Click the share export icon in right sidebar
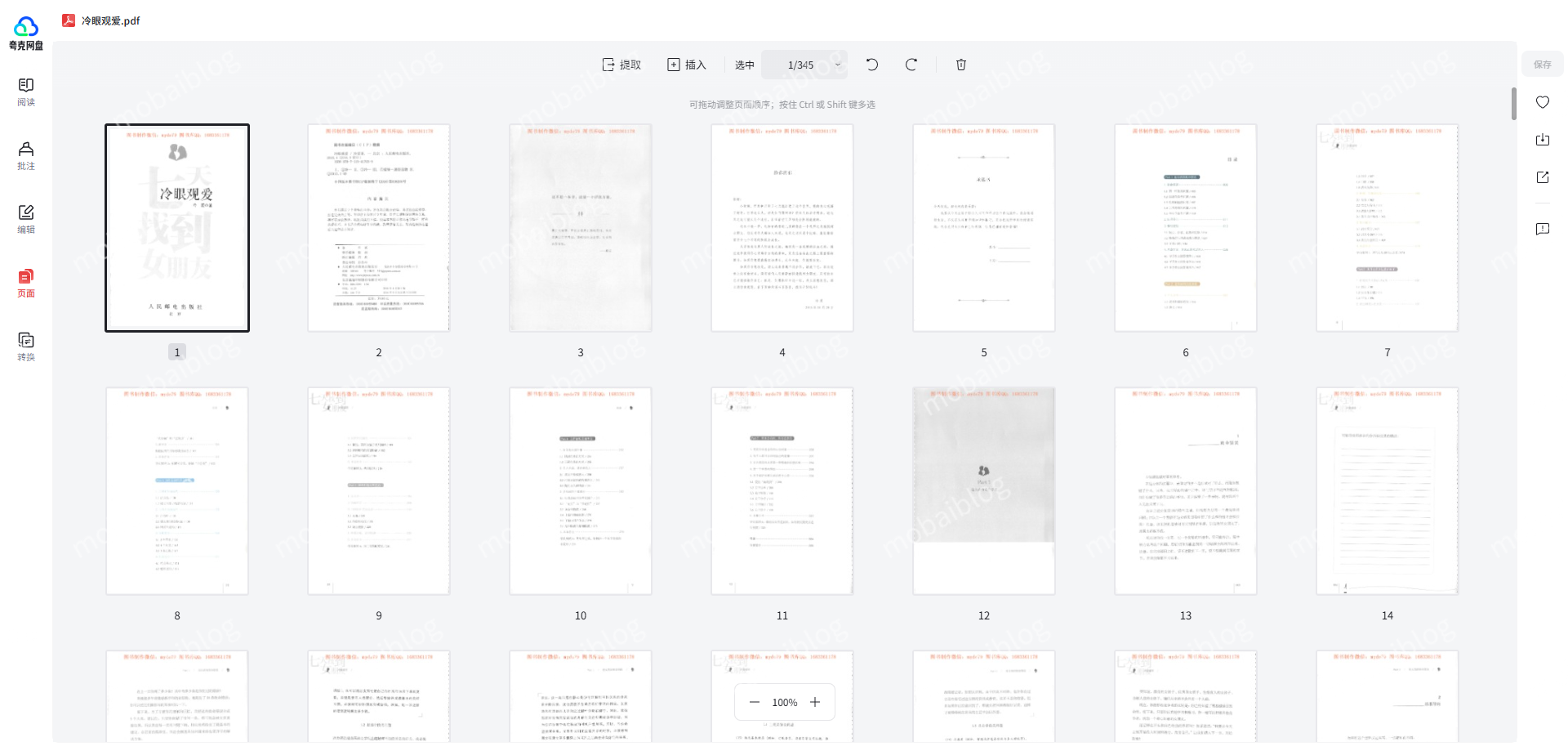Screen dimensions: 1568x751 pos(1542,177)
